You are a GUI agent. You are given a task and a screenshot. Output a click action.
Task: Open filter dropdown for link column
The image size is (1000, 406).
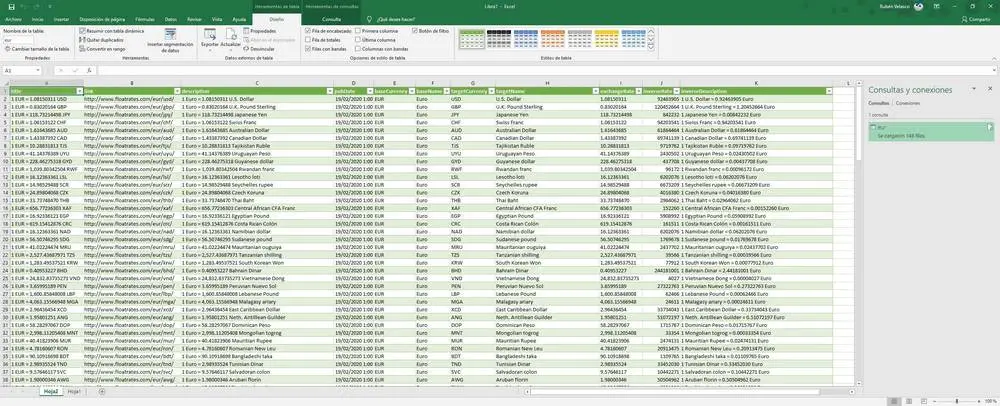coord(176,92)
